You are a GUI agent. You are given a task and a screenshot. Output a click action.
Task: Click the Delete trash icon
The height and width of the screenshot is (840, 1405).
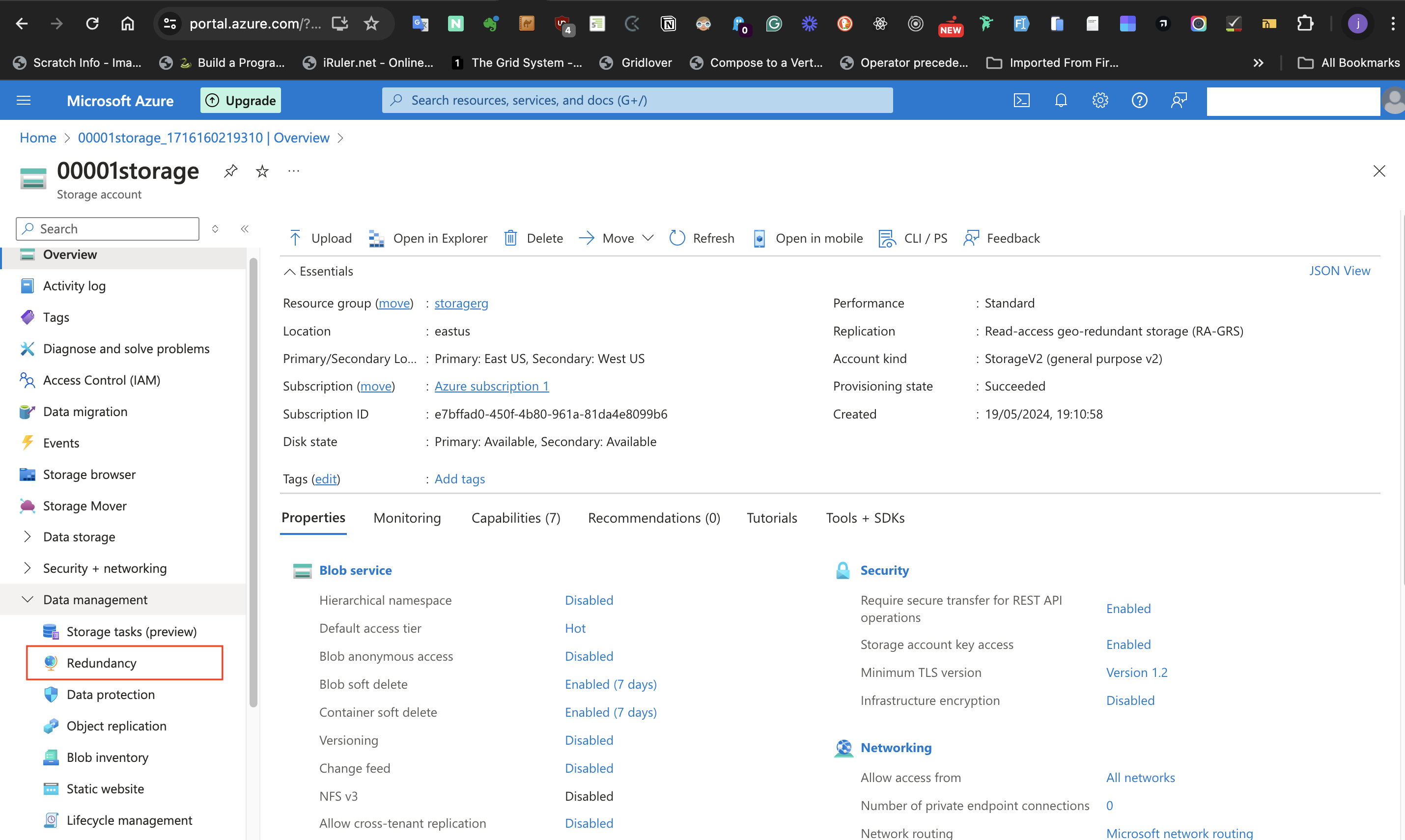coord(510,238)
